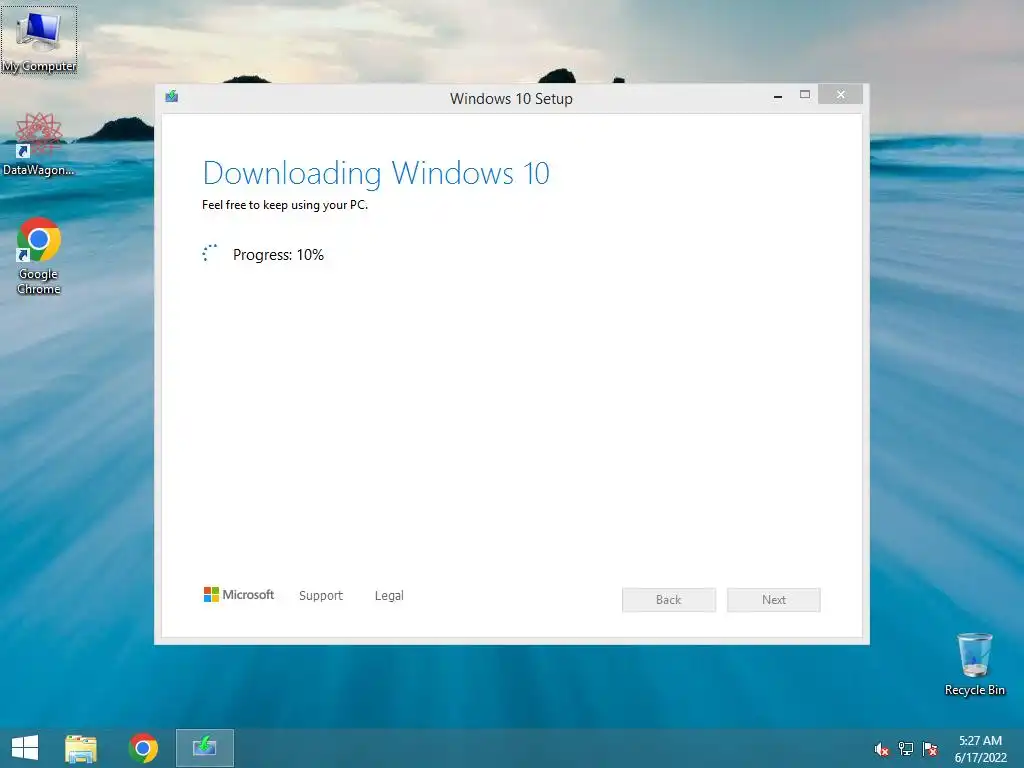1024x768 pixels.
Task: Minimize the Windows 10 Setup window
Action: [x=778, y=95]
